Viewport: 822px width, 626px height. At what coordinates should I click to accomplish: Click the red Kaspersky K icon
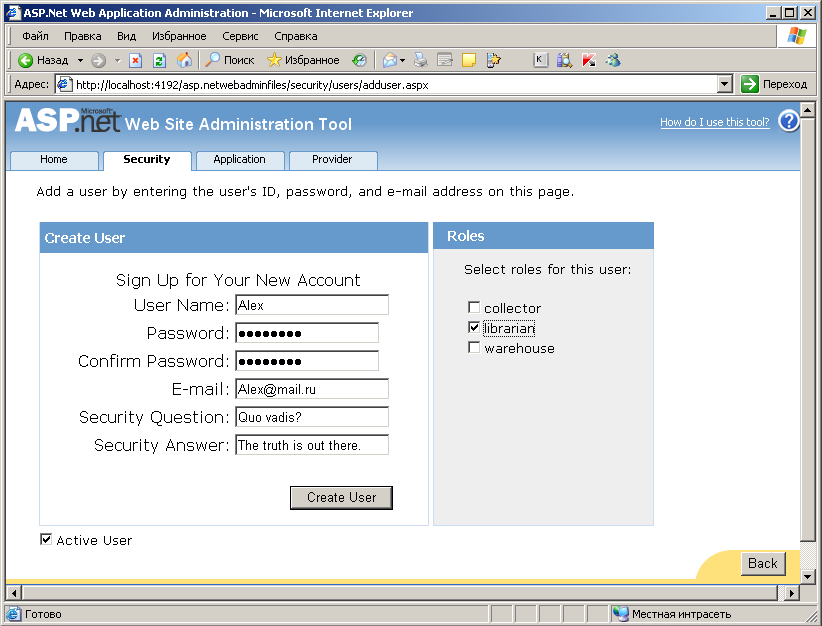coord(589,60)
